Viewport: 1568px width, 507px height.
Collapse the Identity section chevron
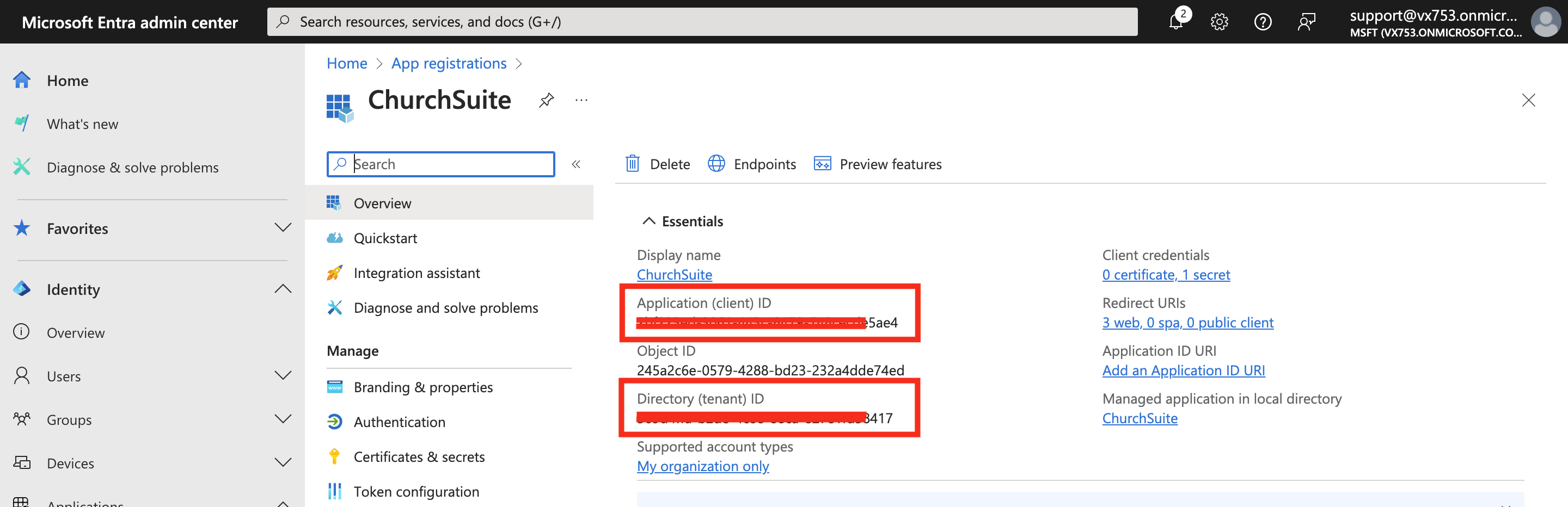(x=283, y=289)
